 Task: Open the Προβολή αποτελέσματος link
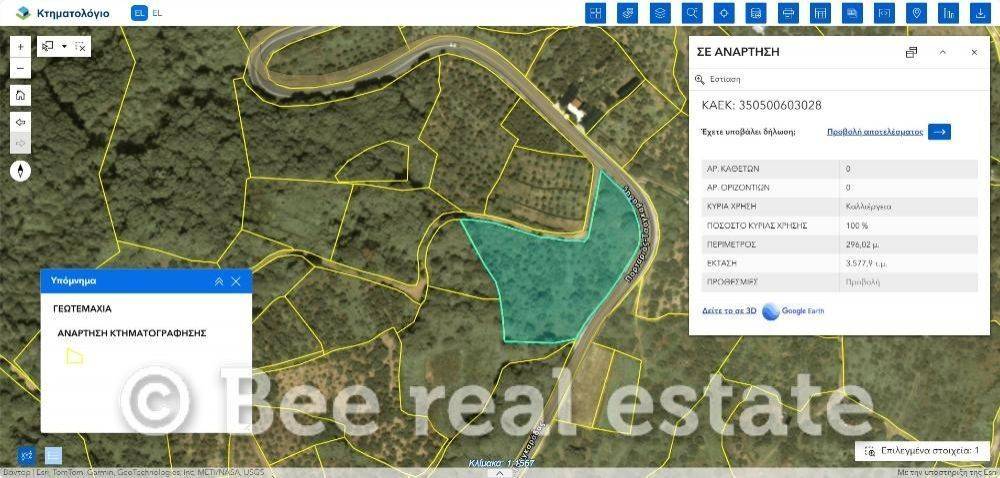click(874, 131)
